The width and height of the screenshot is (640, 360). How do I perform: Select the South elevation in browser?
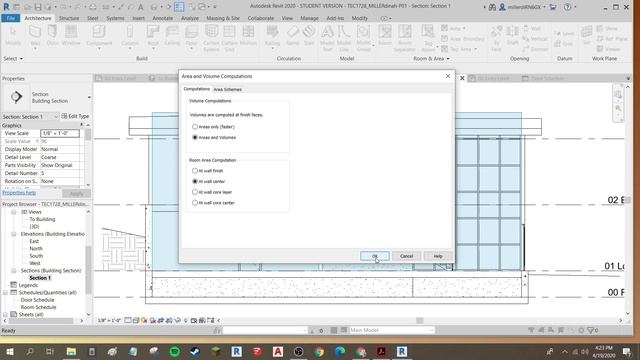coord(36,256)
